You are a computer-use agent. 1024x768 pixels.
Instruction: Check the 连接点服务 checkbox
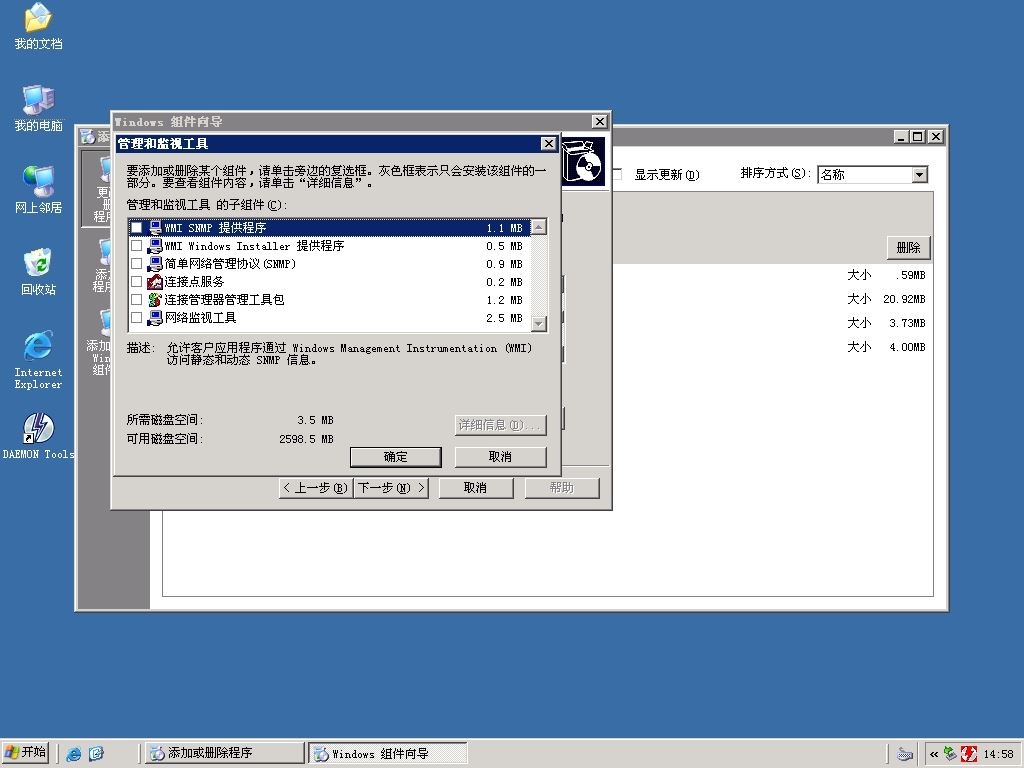coord(136,282)
